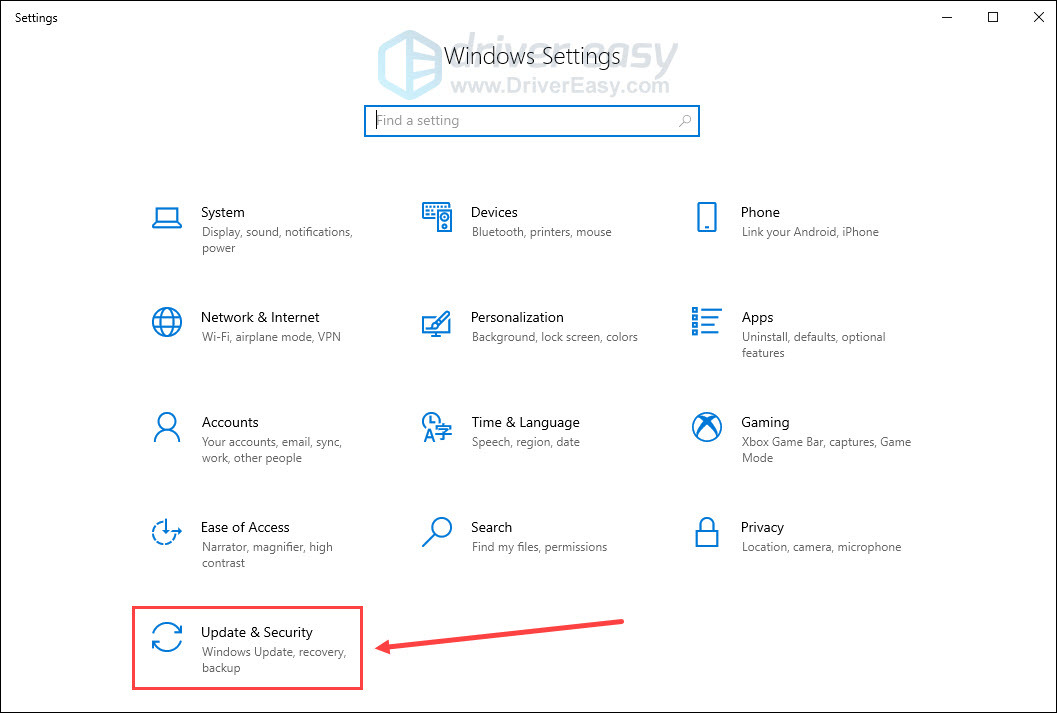Open the Update & Security sync icon
Image resolution: width=1057 pixels, height=713 pixels.
pyautogui.click(x=166, y=637)
